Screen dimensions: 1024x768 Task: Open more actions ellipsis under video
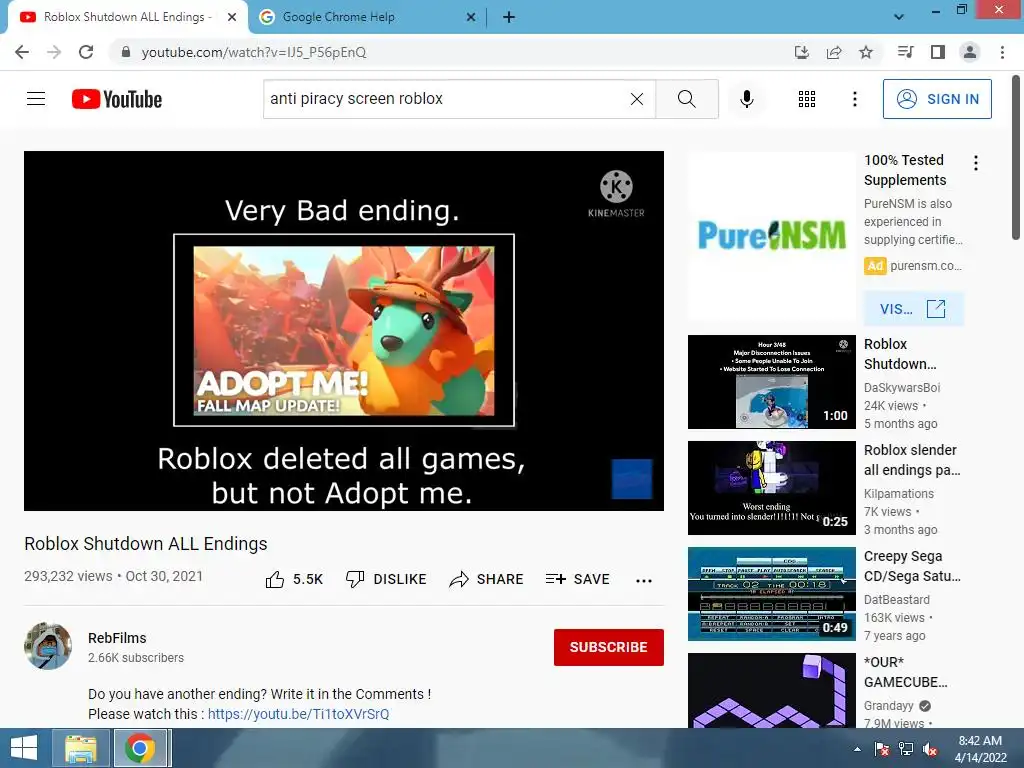[x=644, y=581]
